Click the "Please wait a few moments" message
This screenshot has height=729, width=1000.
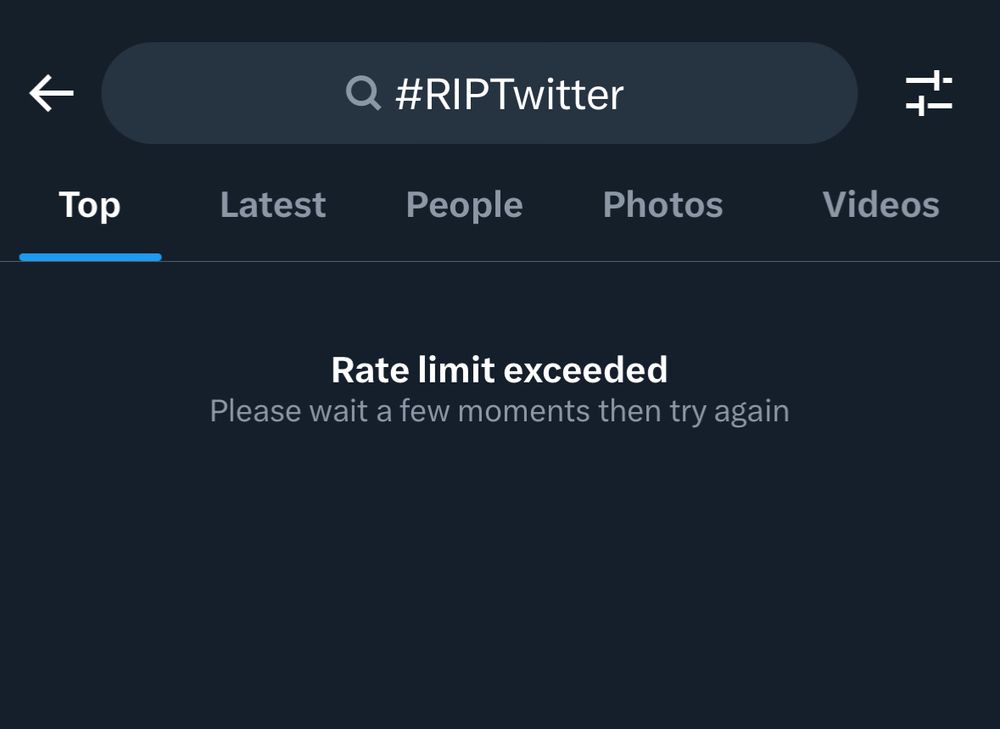coord(499,411)
